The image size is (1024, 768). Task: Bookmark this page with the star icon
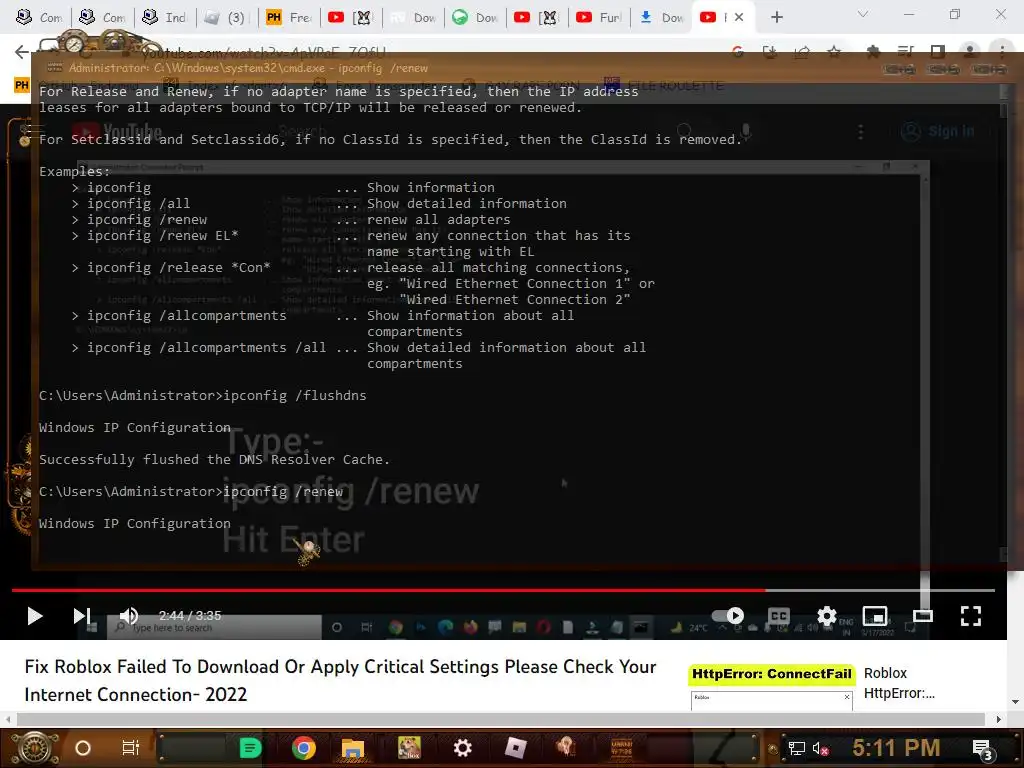click(x=834, y=52)
